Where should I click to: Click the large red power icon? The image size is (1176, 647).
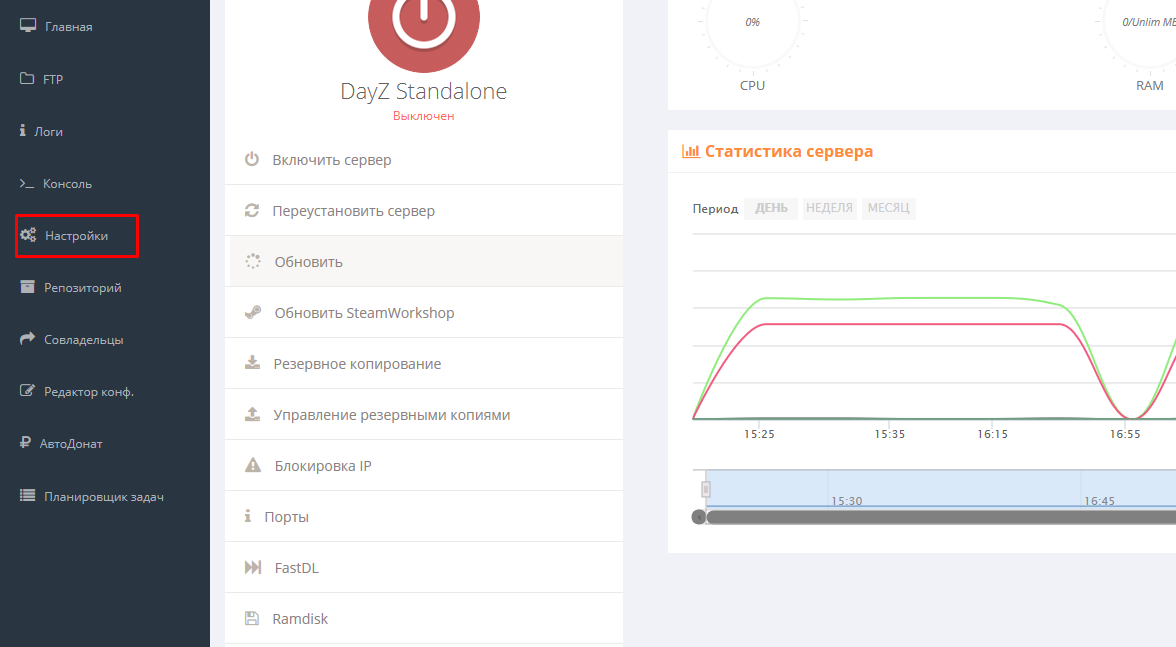point(424,20)
